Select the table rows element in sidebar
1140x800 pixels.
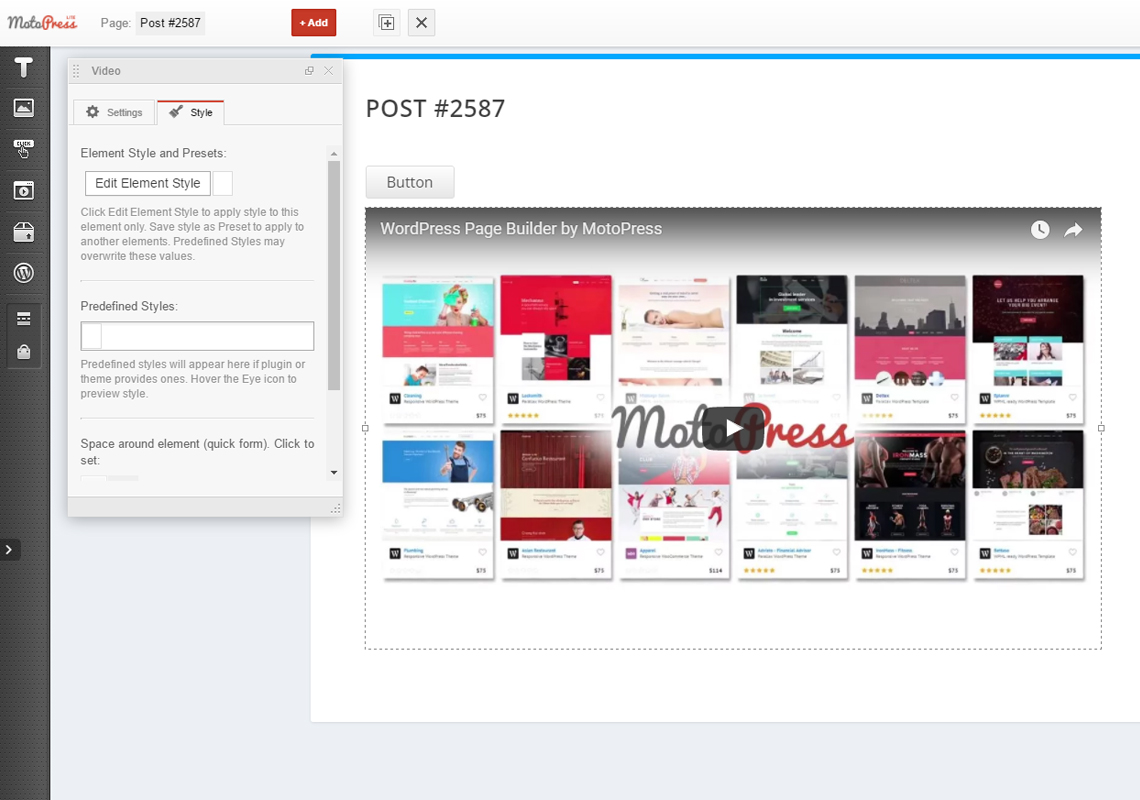point(24,318)
